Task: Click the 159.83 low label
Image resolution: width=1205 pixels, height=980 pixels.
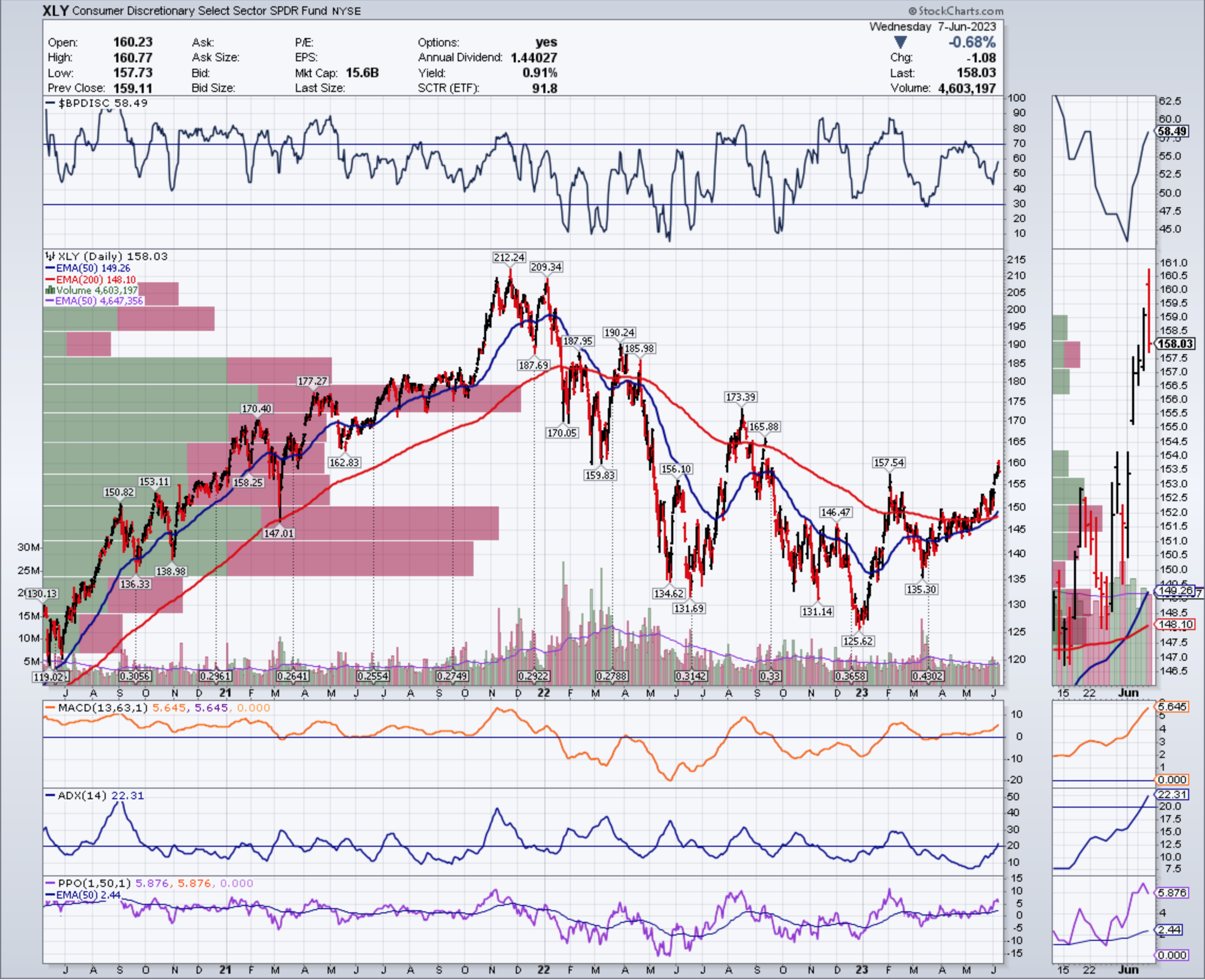Action: tap(600, 475)
